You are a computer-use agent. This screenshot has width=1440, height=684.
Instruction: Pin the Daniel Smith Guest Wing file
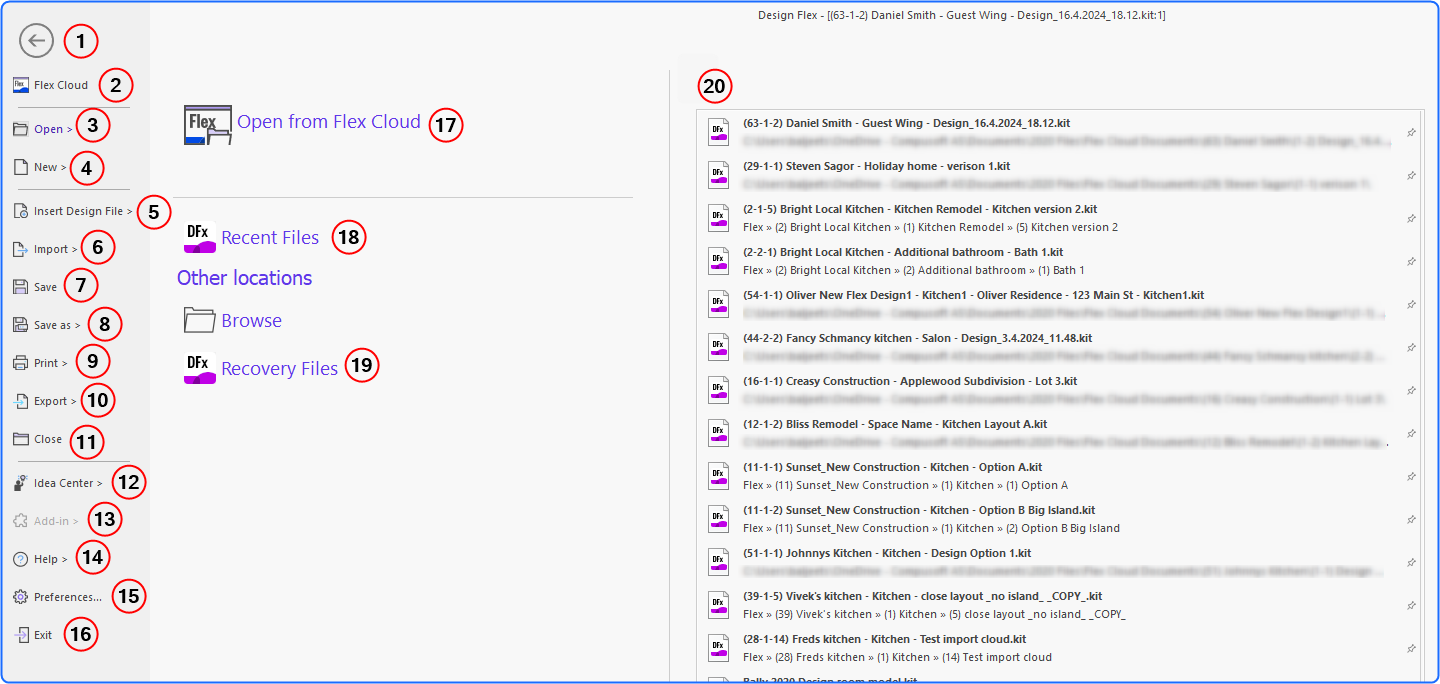[1411, 132]
